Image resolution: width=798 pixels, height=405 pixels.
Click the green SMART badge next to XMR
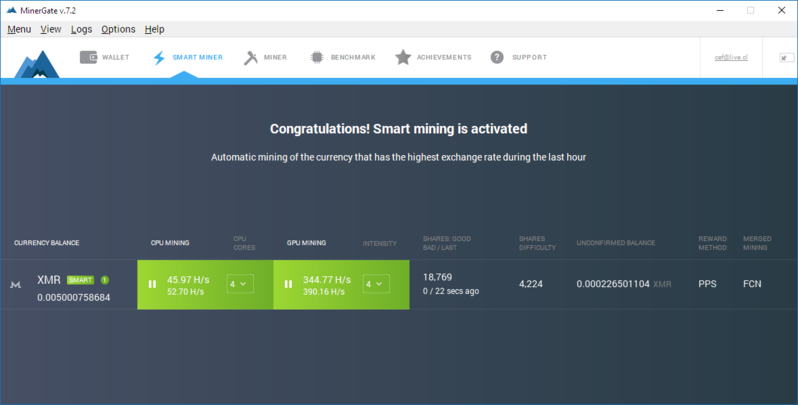point(80,280)
